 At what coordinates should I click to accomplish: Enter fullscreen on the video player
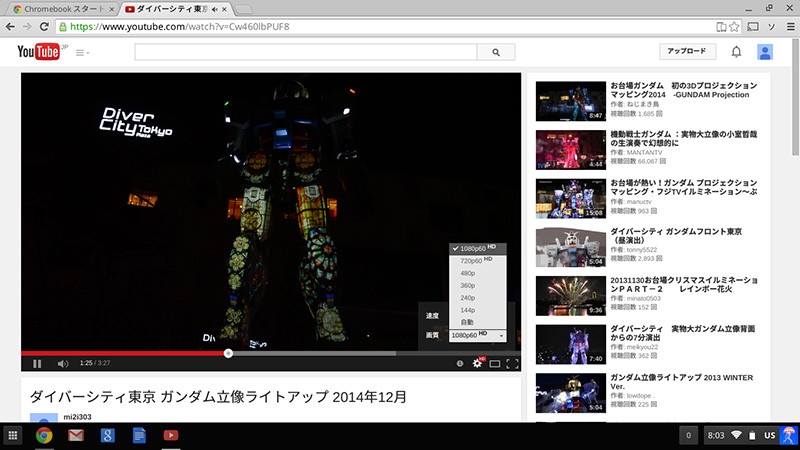coord(512,363)
